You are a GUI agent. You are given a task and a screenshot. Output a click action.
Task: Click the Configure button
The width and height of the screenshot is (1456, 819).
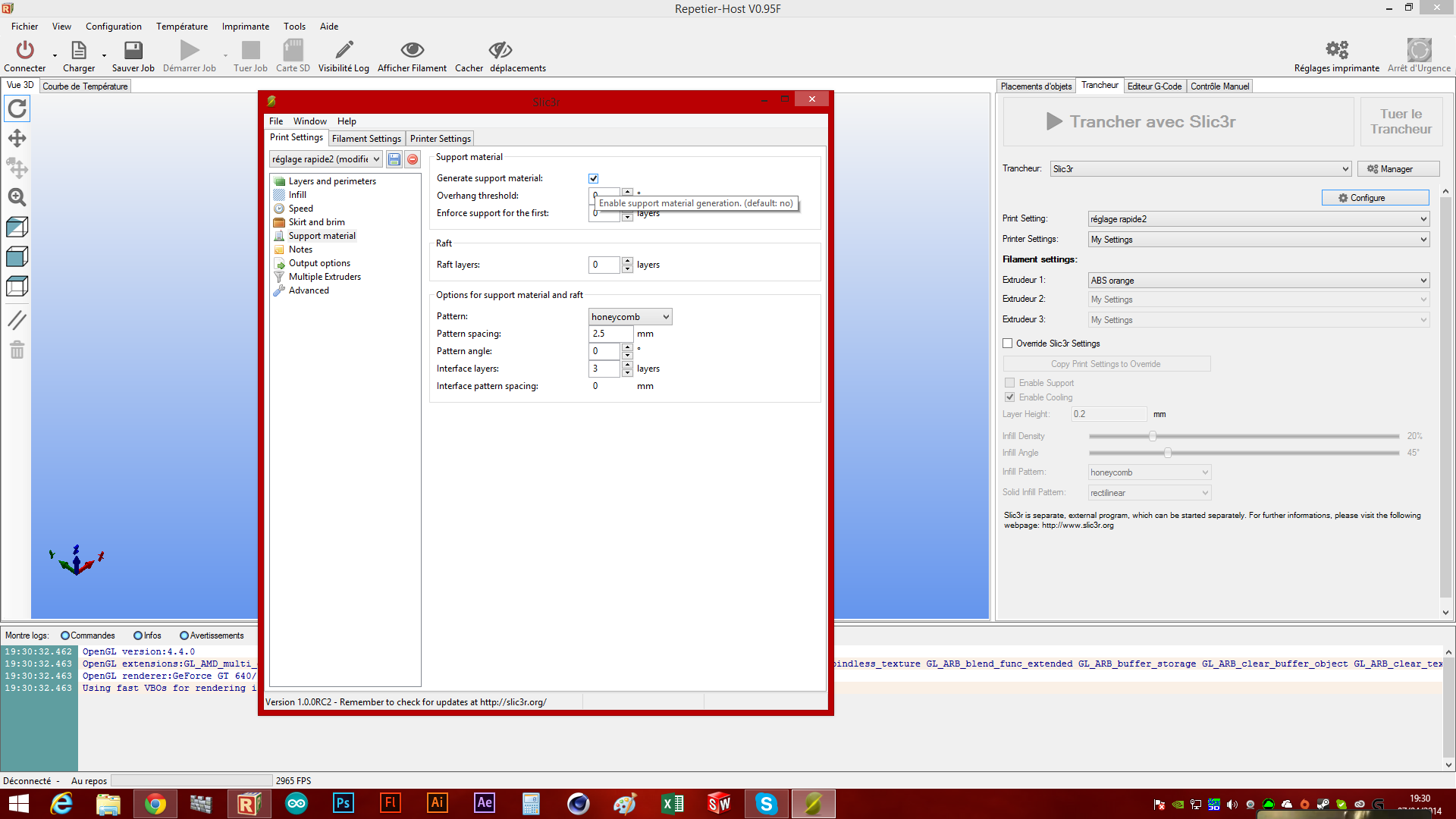point(1375,198)
